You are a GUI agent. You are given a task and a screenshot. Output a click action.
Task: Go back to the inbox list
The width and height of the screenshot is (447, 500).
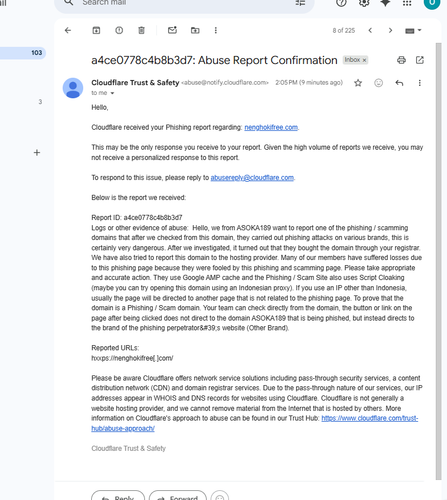pos(68,30)
